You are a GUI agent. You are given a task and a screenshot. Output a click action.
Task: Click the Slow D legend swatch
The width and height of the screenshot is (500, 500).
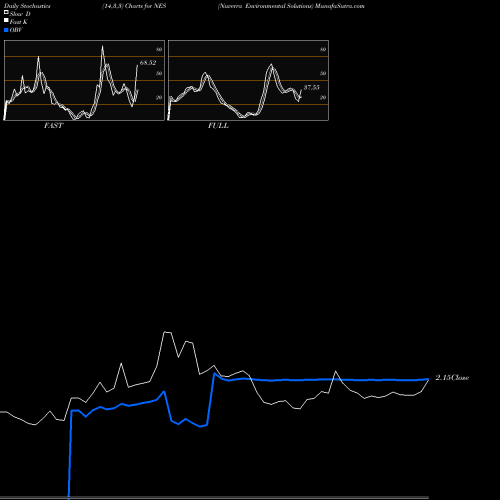point(6,12)
